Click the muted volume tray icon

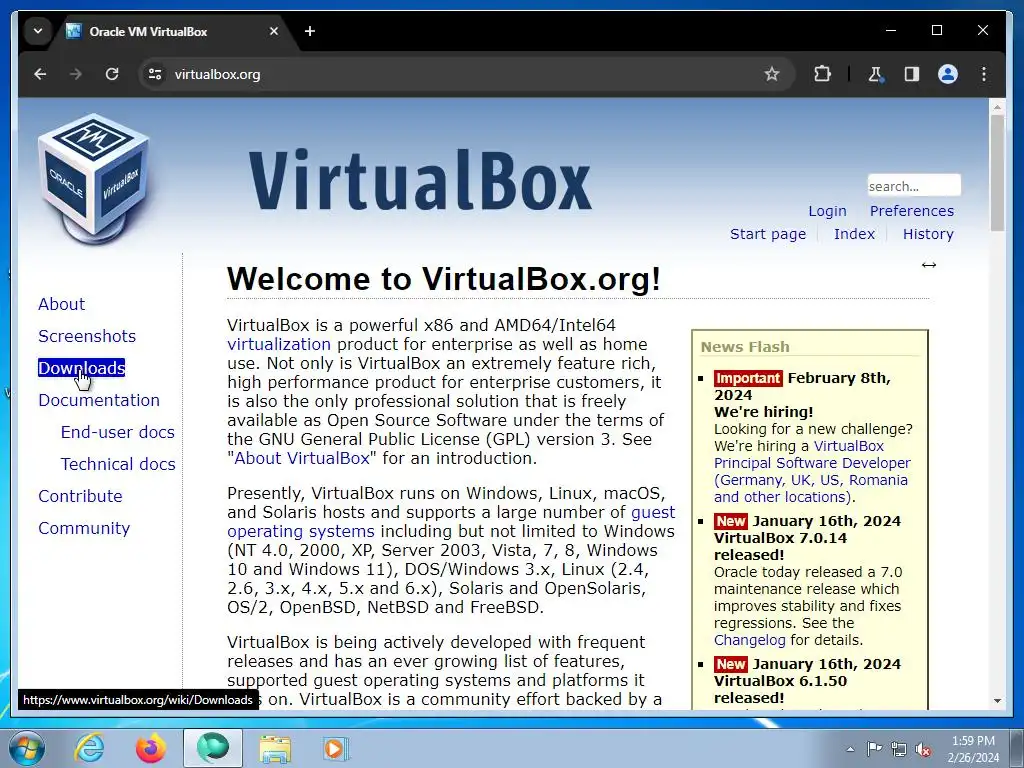coord(923,749)
